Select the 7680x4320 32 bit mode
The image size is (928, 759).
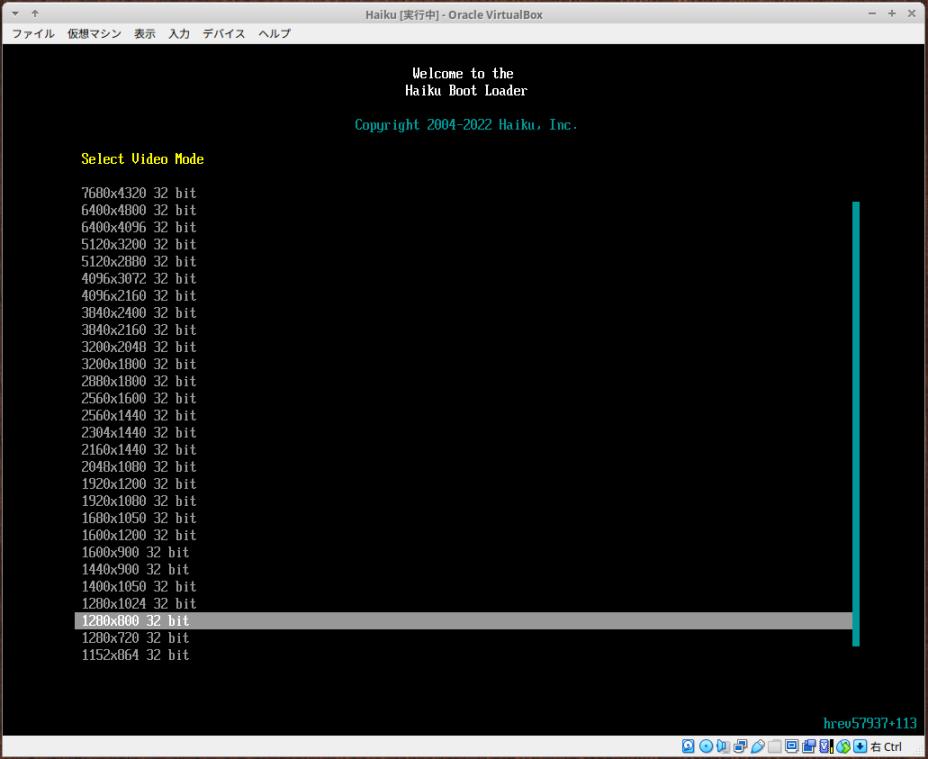pyautogui.click(x=138, y=193)
